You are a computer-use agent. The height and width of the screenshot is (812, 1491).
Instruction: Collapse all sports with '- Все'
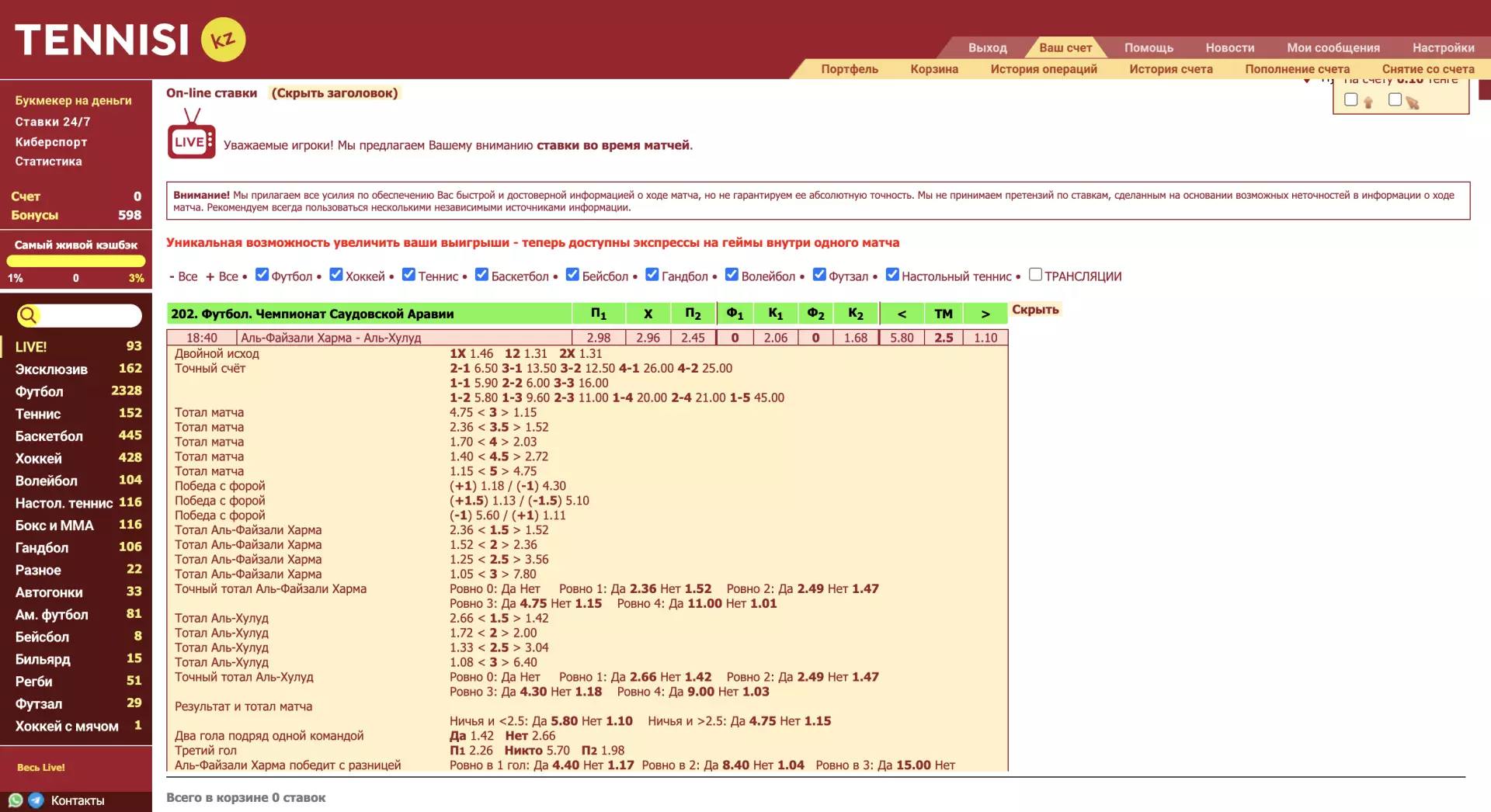183,276
